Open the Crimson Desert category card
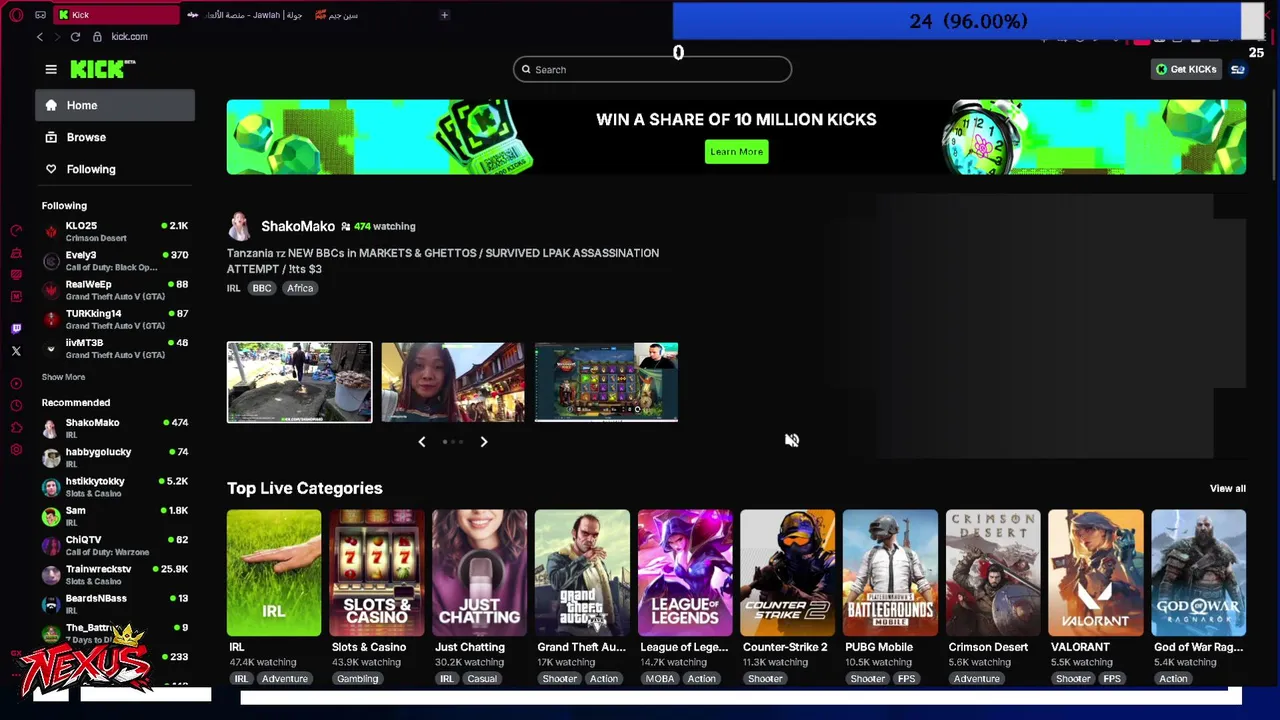Screen dimensions: 1280x720 coord(993,573)
